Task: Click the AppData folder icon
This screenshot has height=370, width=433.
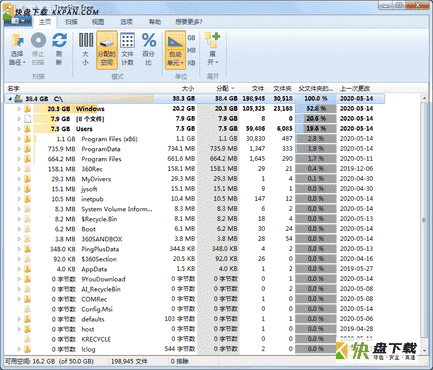Action: [27, 269]
